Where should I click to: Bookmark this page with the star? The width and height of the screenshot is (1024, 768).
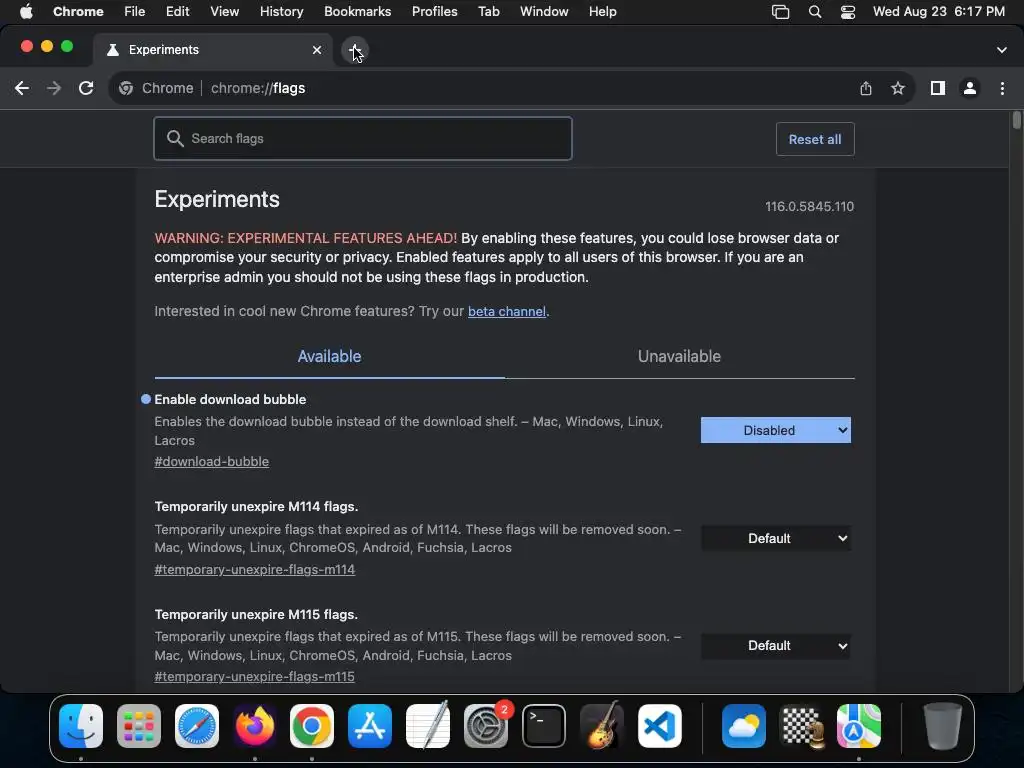click(x=898, y=88)
